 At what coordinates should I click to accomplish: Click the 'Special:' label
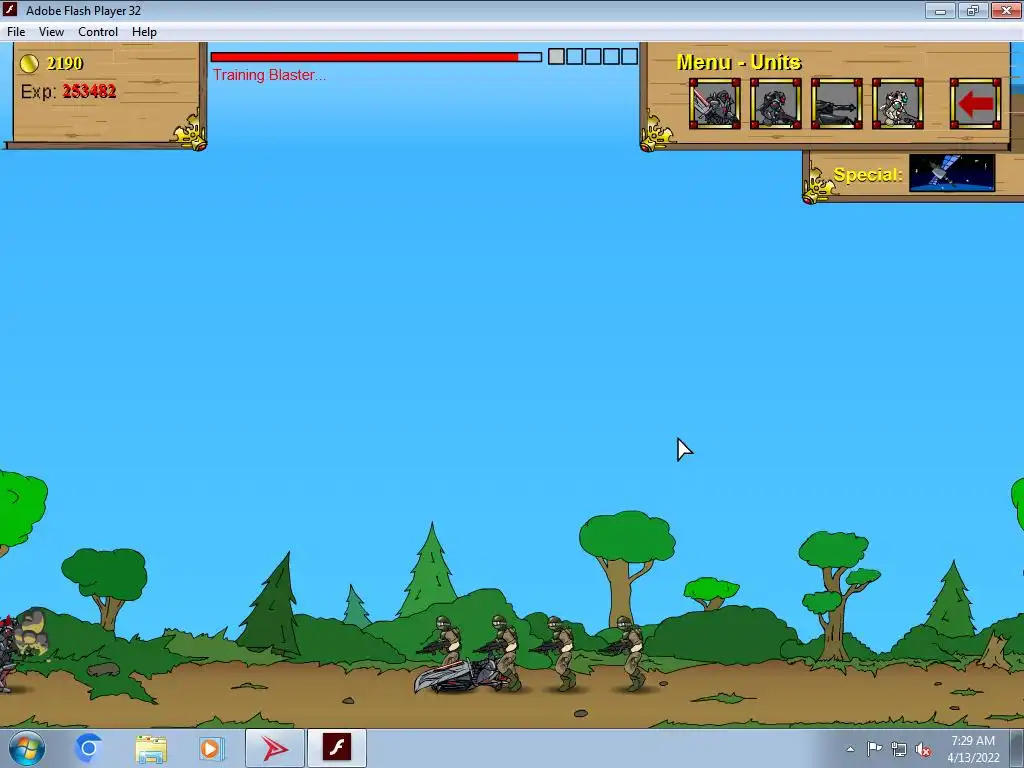(868, 174)
